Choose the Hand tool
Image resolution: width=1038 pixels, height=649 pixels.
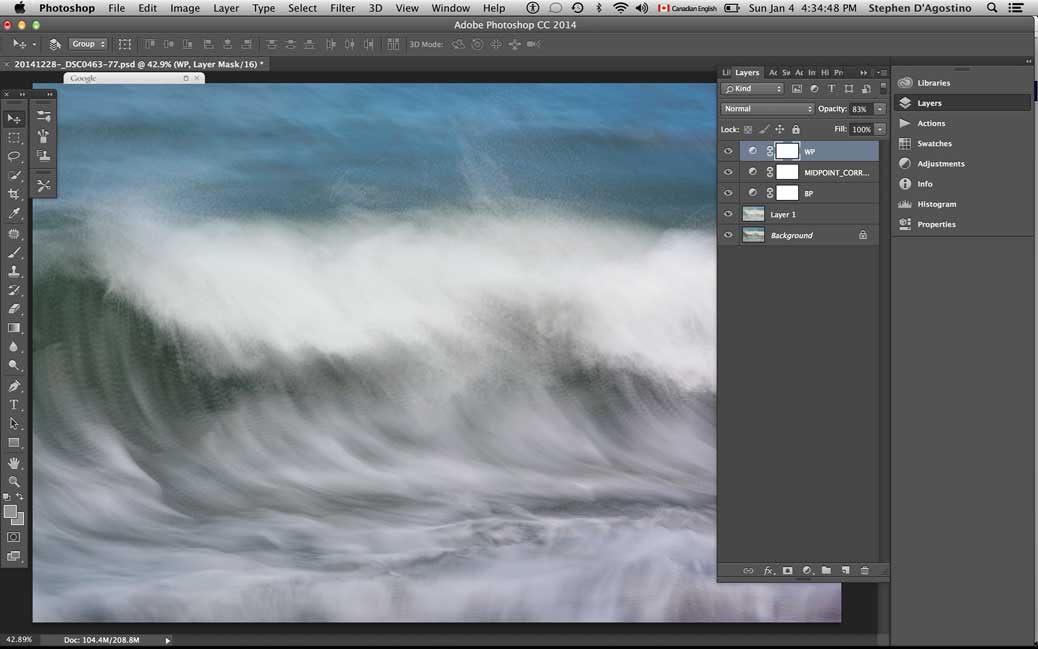pos(14,463)
